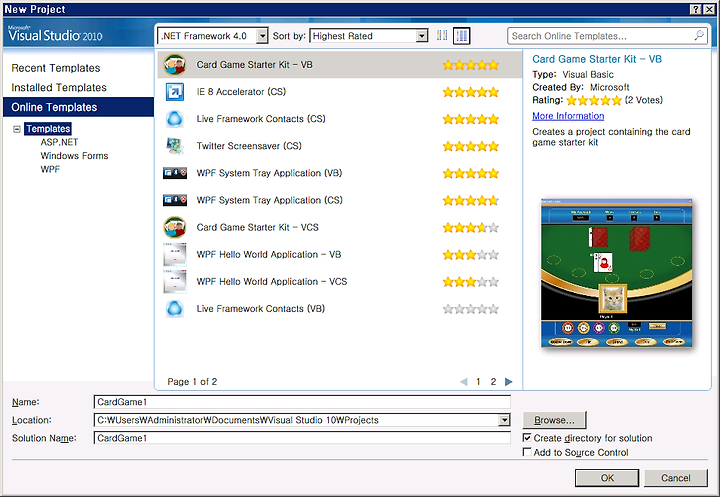Click the OK button
Image resolution: width=720 pixels, height=497 pixels.
click(x=607, y=478)
